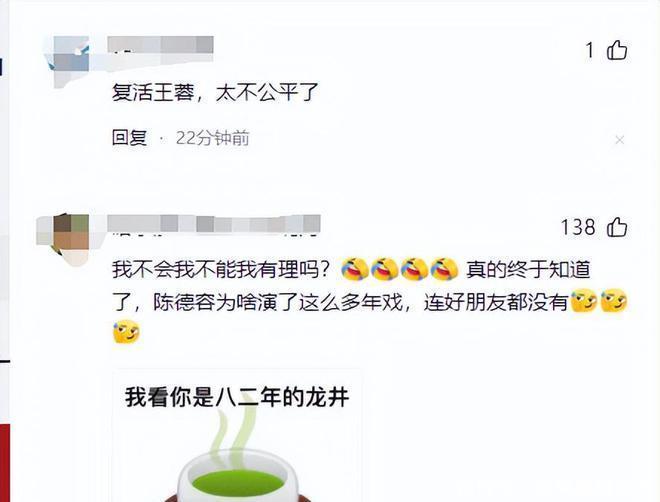The height and width of the screenshot is (502, 660).
Task: Open the second commenter's blurred avatar
Action: pos(64,239)
